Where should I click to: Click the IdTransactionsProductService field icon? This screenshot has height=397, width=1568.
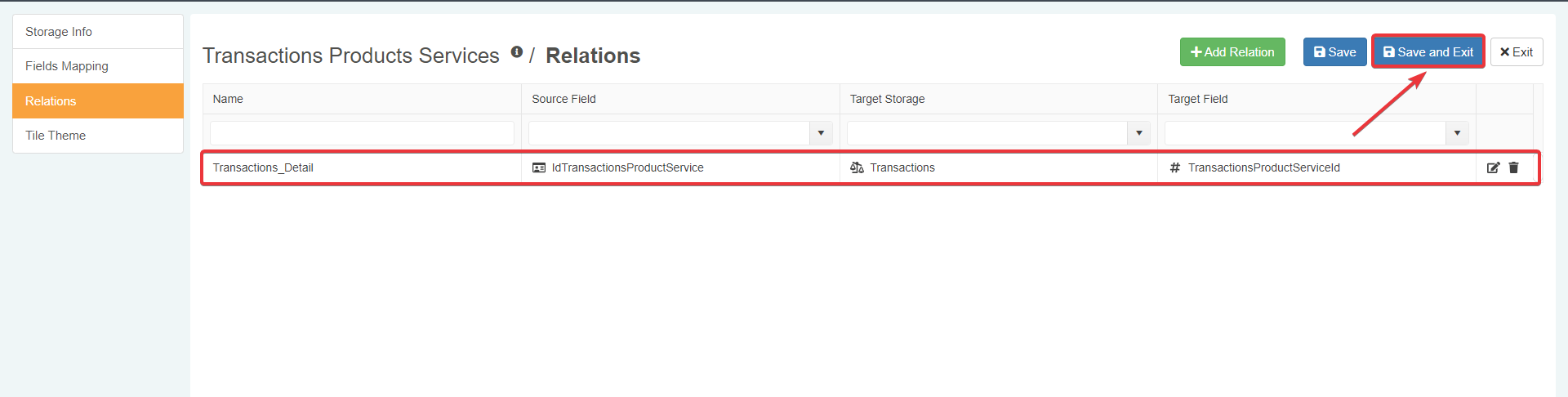point(539,167)
